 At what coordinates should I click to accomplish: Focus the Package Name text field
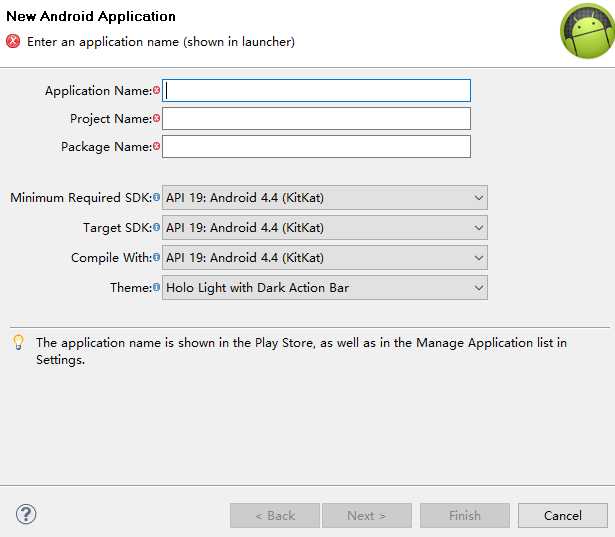coord(317,147)
